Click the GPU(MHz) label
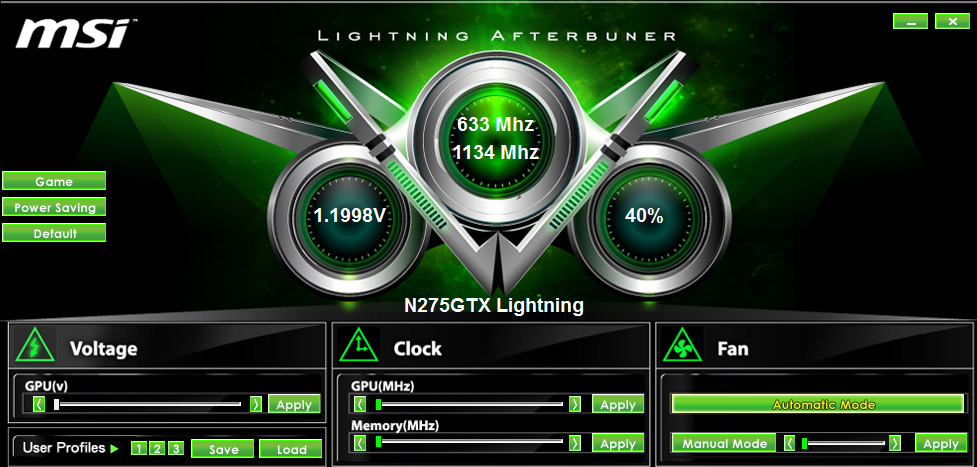This screenshot has width=977, height=467. tap(383, 386)
